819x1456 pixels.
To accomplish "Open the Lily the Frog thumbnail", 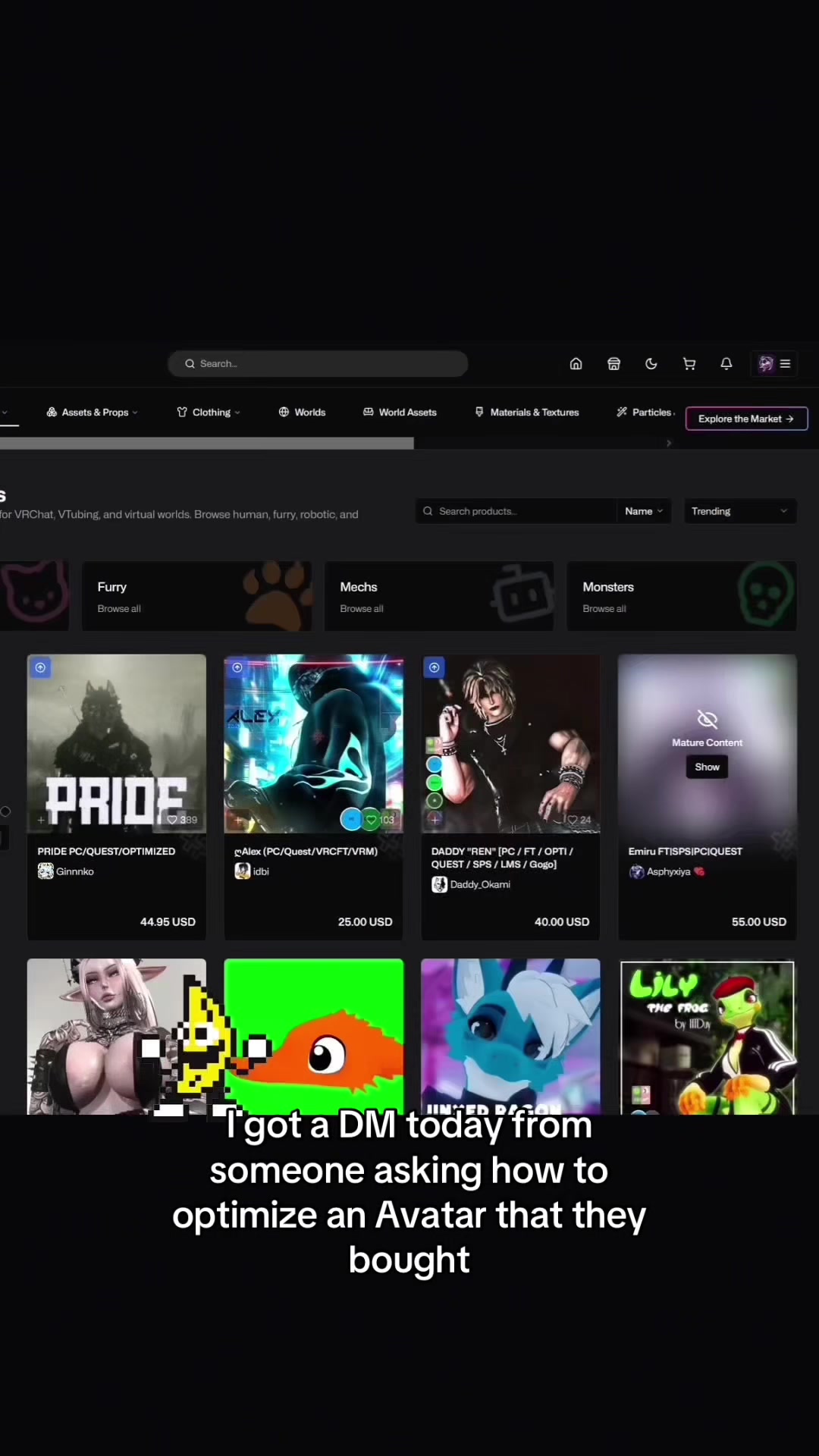I will (x=707, y=1037).
